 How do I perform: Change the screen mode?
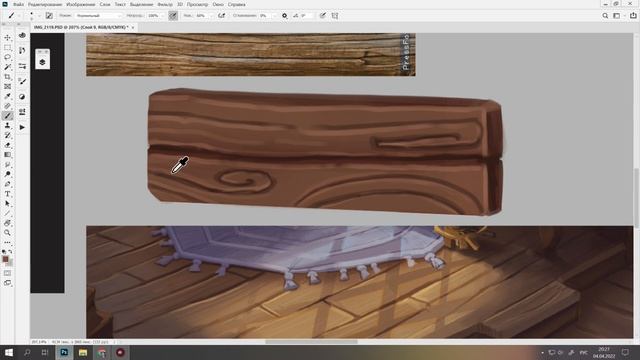7,283
